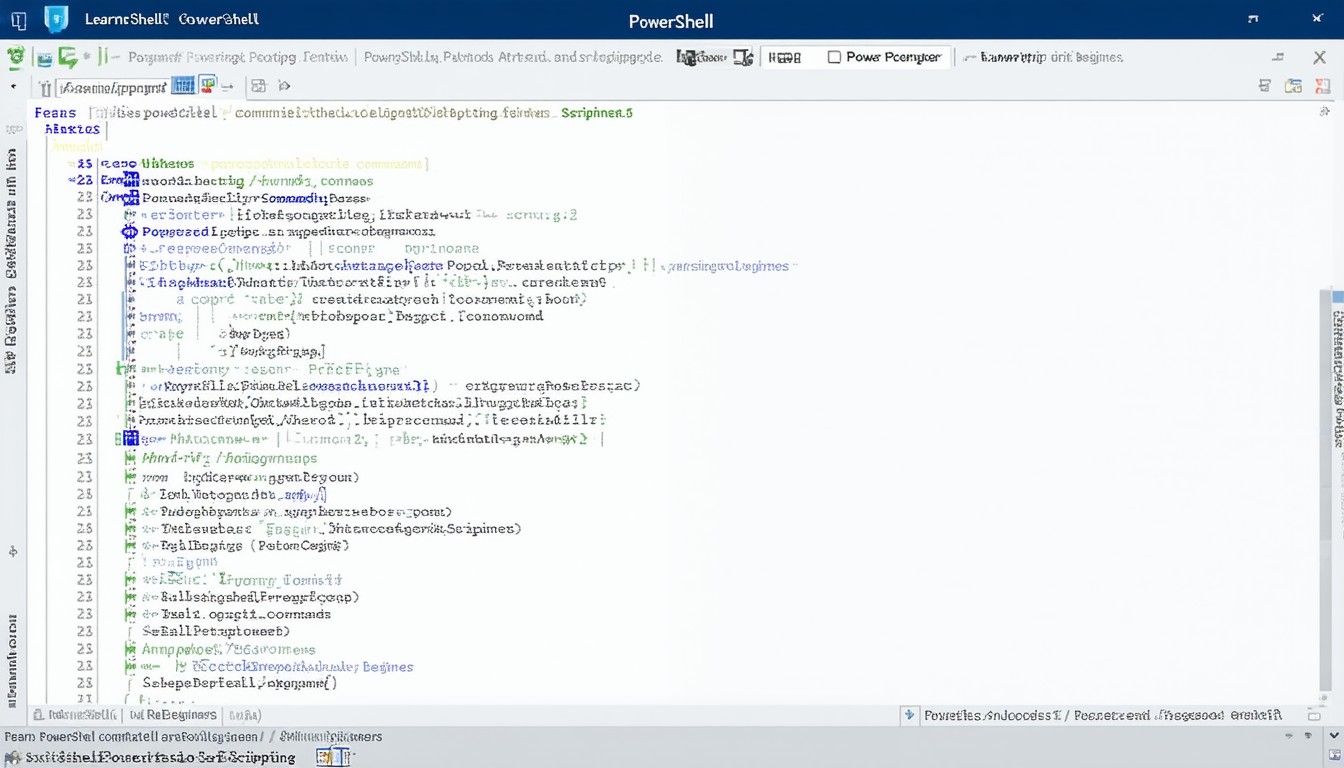
Task: Click the green bug icon in toolbar
Action: point(16,58)
